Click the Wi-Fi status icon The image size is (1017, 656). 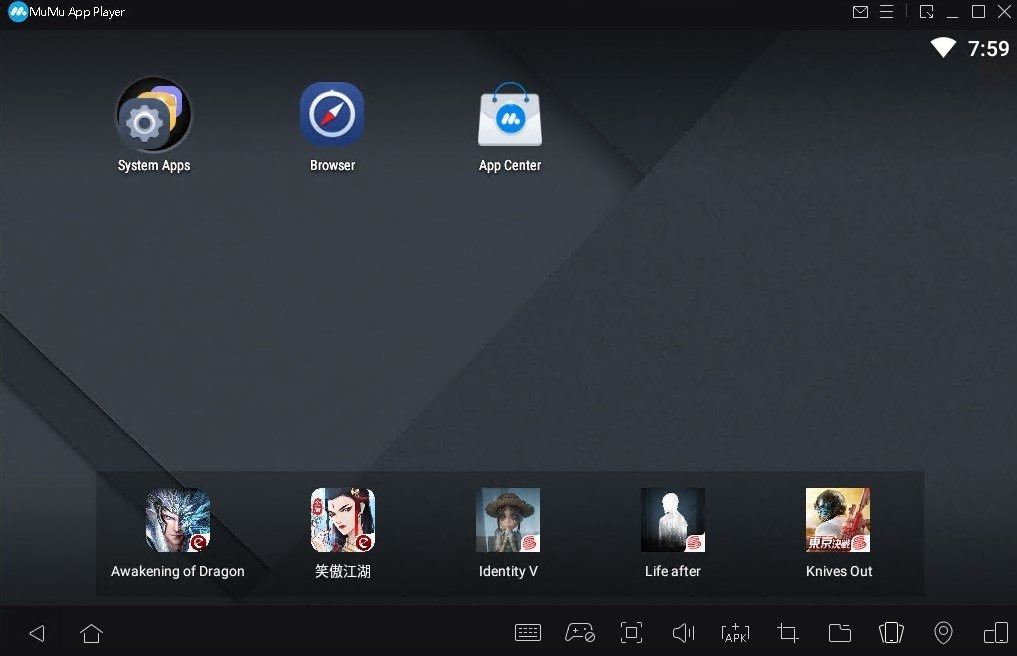pos(943,47)
